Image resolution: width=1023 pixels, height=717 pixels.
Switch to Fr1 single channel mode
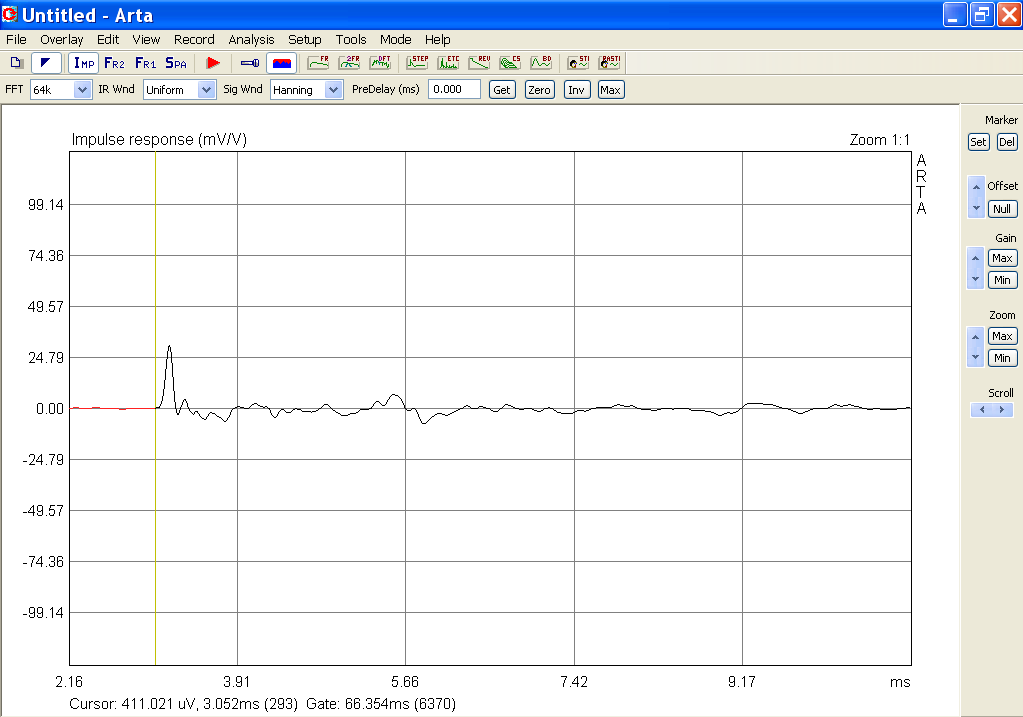pos(145,63)
